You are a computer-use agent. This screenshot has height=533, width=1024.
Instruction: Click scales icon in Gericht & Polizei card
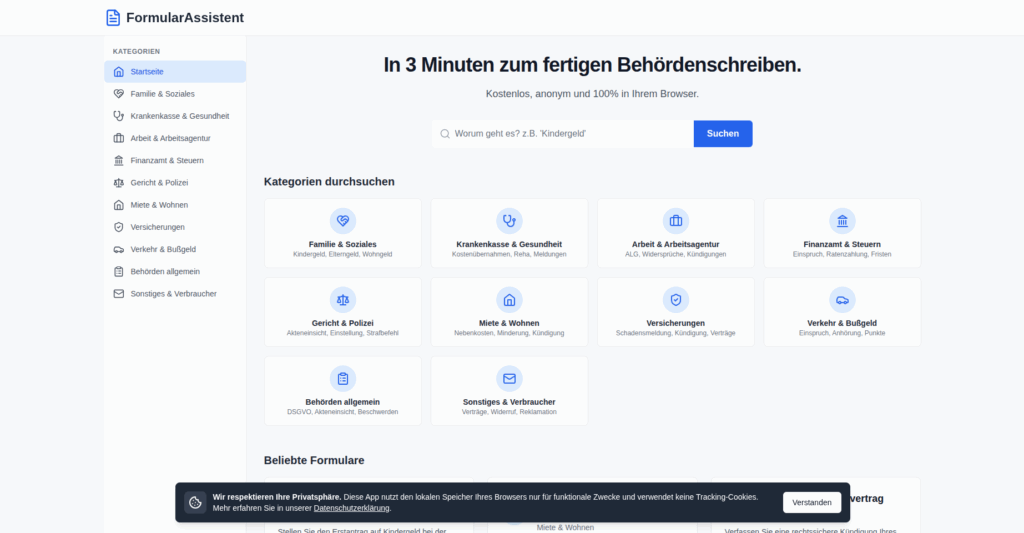(343, 300)
